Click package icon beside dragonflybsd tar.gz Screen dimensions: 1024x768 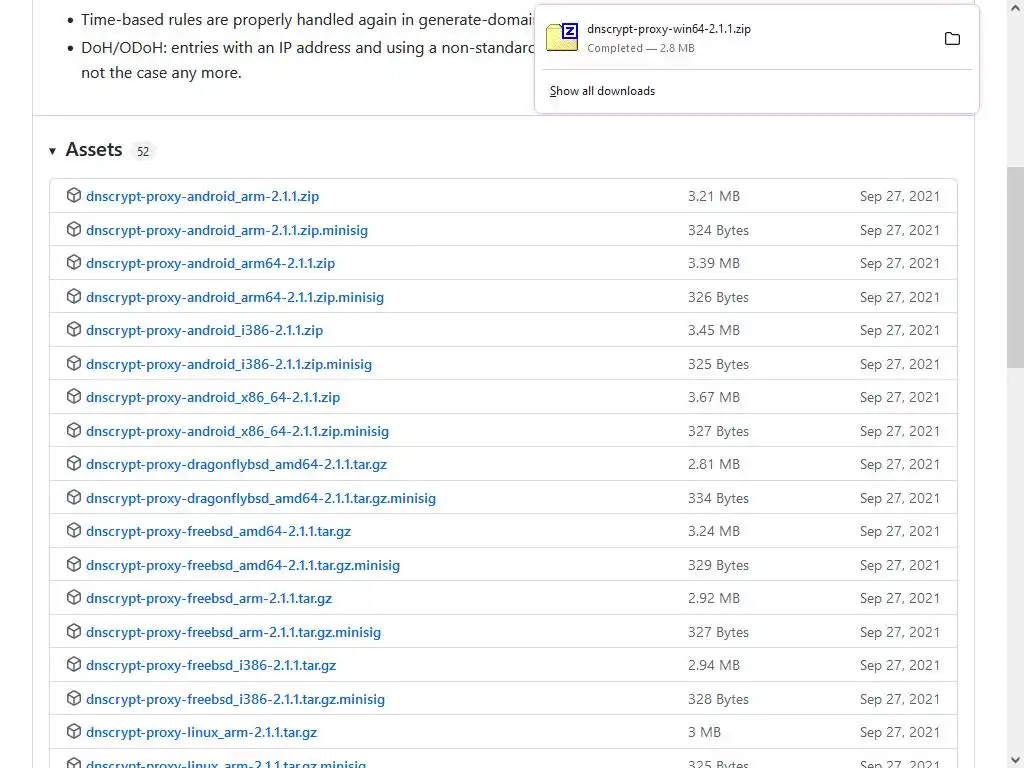[x=73, y=464]
